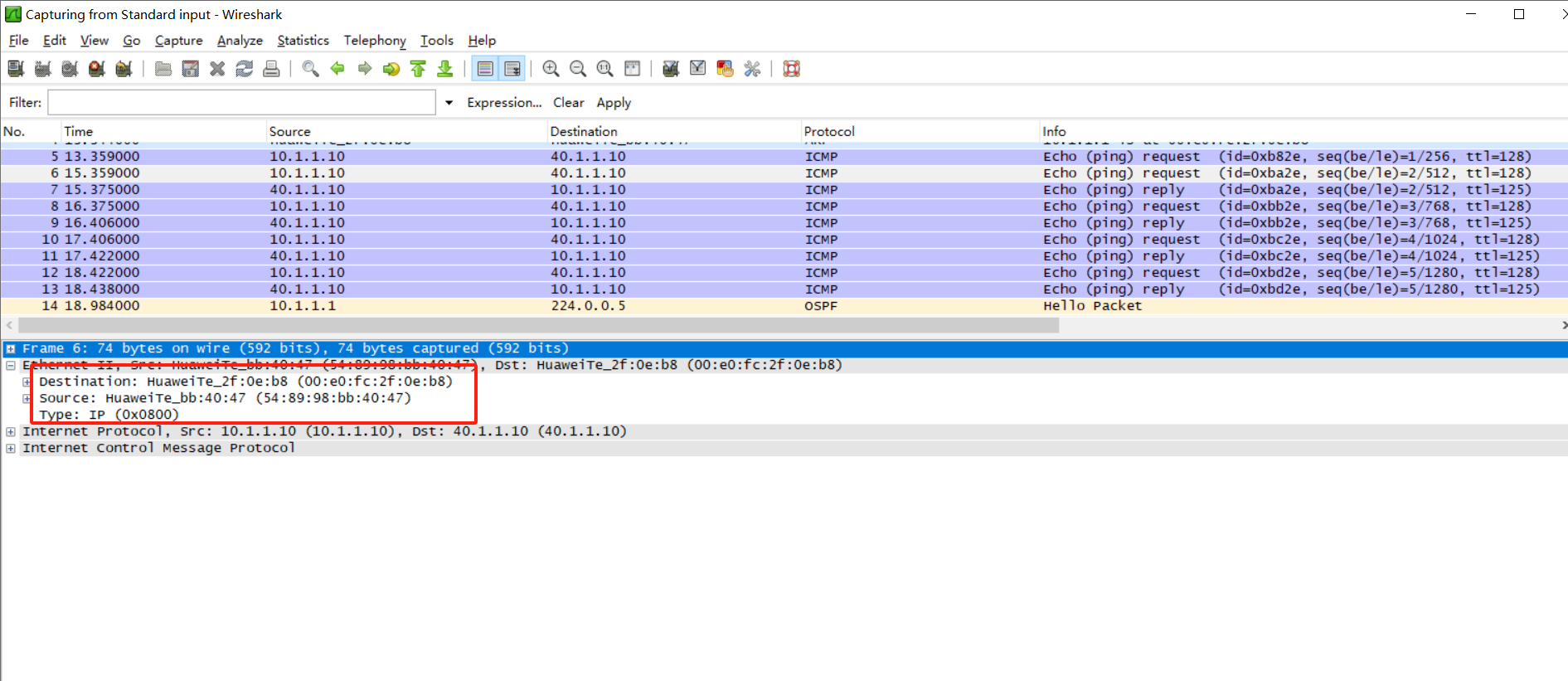The height and width of the screenshot is (681, 1568).
Task: Sort packets by Source column
Action: [406, 131]
